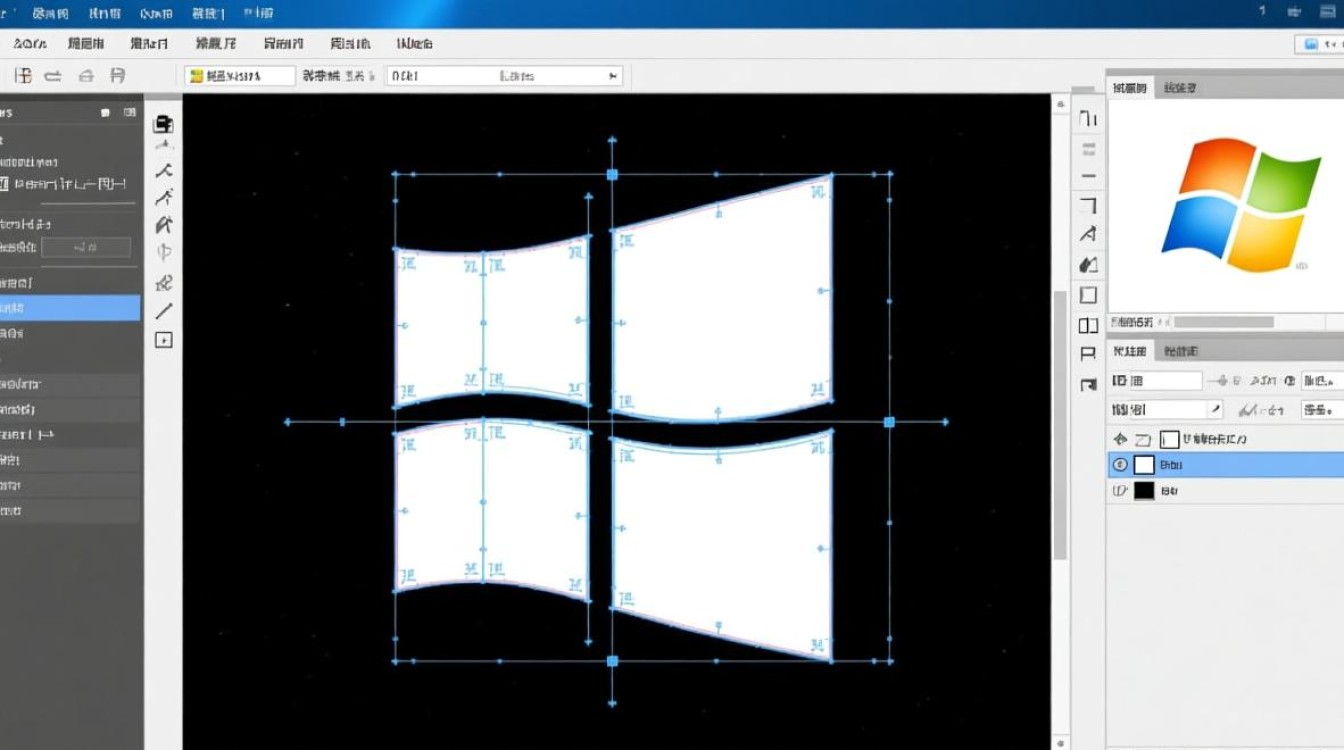Click the button at top right with blue icon
1344x750 pixels.
pyautogui.click(x=1318, y=44)
